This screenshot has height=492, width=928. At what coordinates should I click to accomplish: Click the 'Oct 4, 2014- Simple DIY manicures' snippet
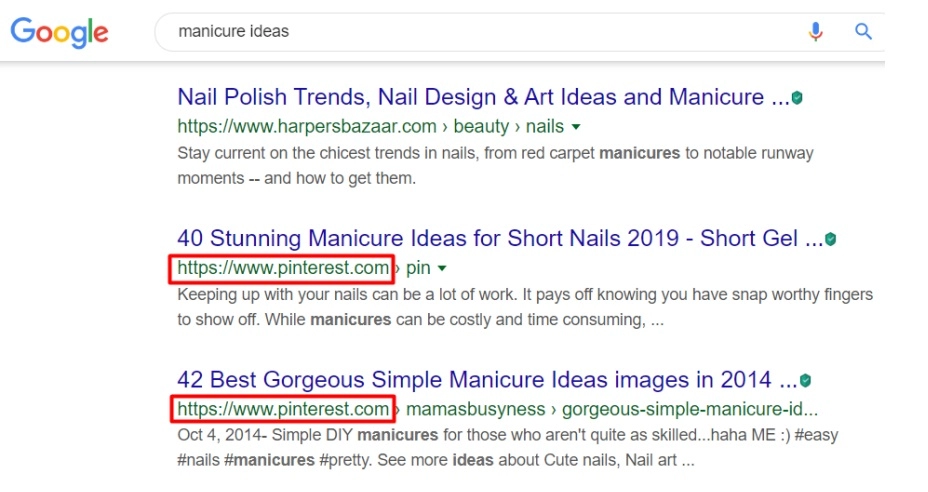(x=508, y=448)
